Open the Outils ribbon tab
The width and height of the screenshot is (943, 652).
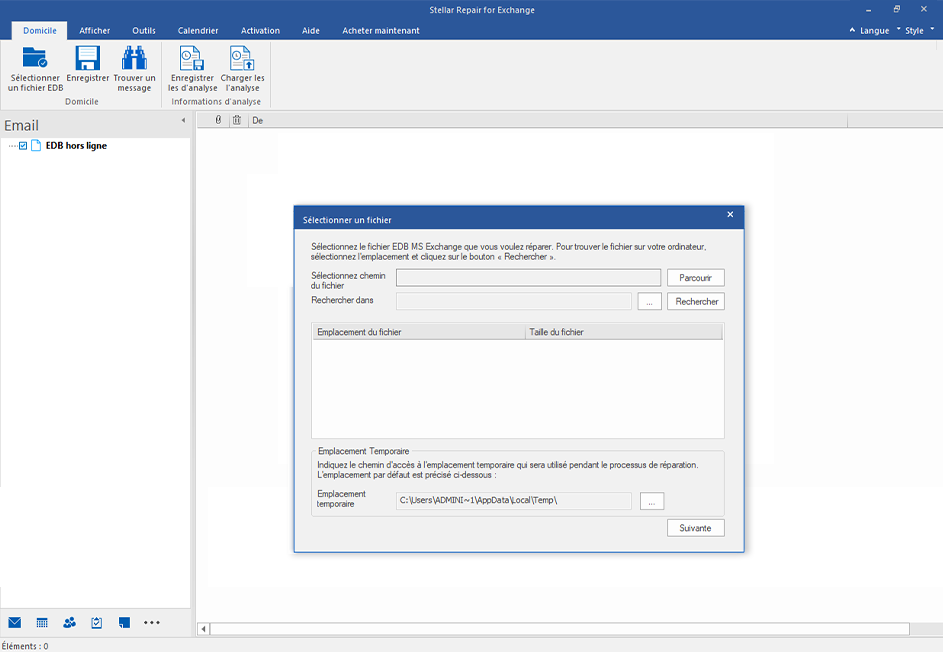144,31
